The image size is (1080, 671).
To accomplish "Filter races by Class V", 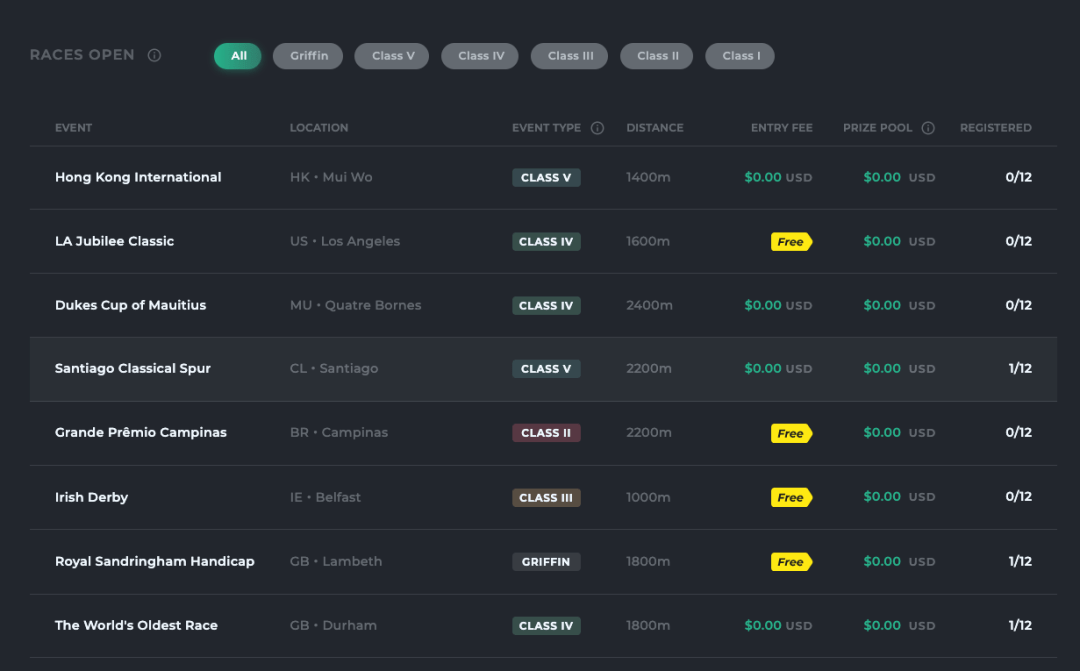I will pos(392,56).
